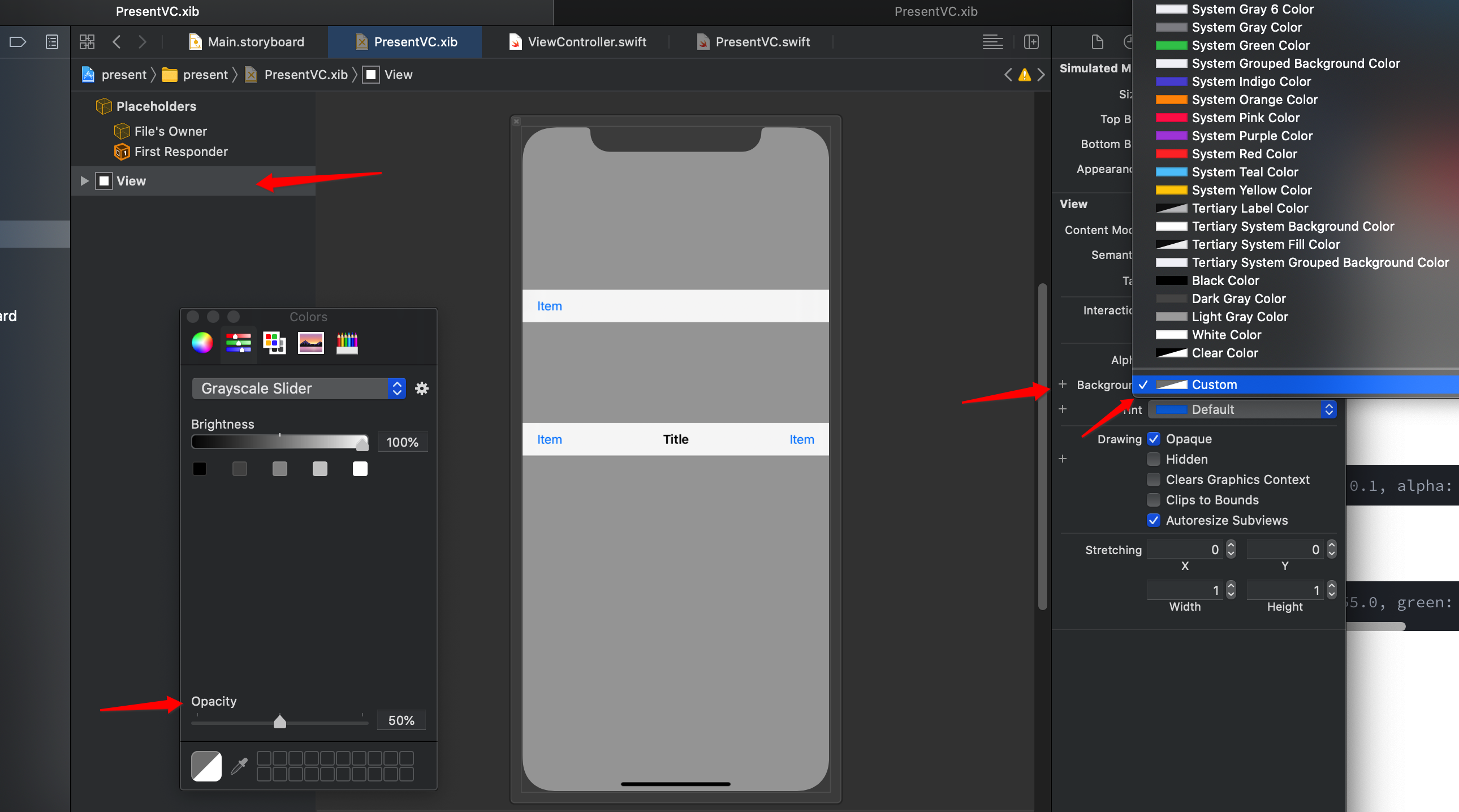The width and height of the screenshot is (1459, 812).
Task: Pick a color with the eyedropper
Action: click(x=239, y=766)
